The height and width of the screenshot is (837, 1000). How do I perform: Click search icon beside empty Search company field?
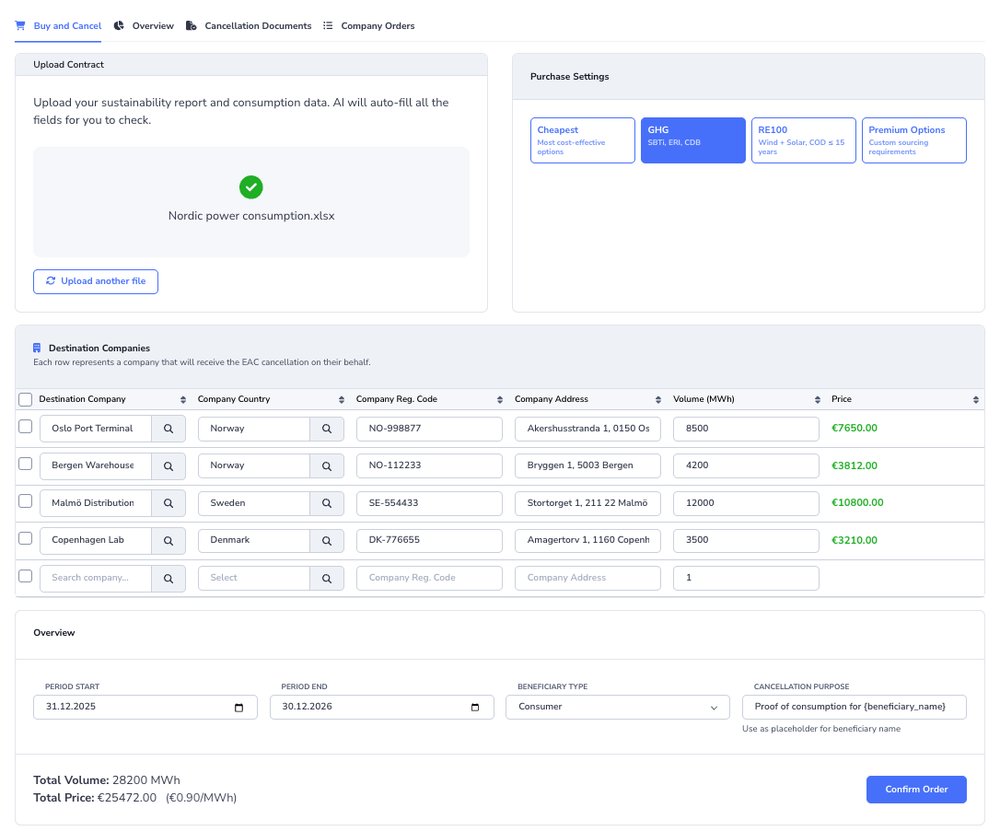pos(168,579)
